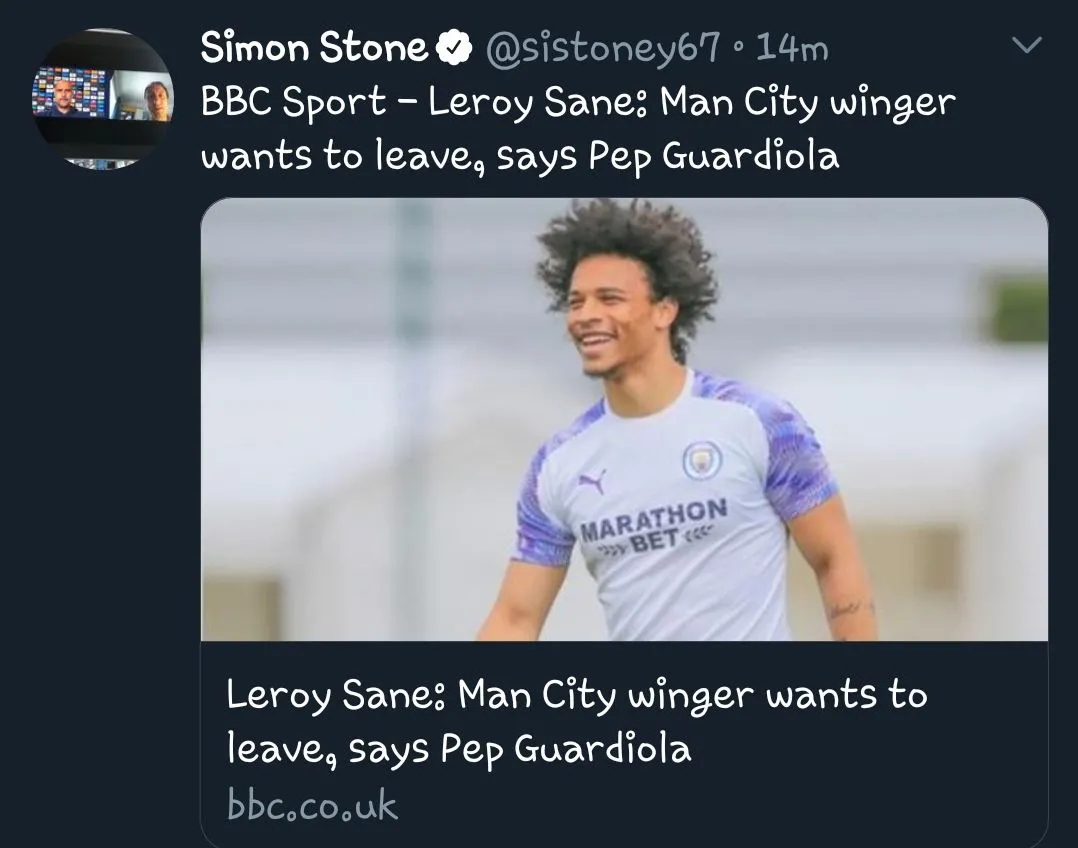Click 'wants to leave, says Pep Guardiola' tweet line
The image size is (1078, 848).
520,157
